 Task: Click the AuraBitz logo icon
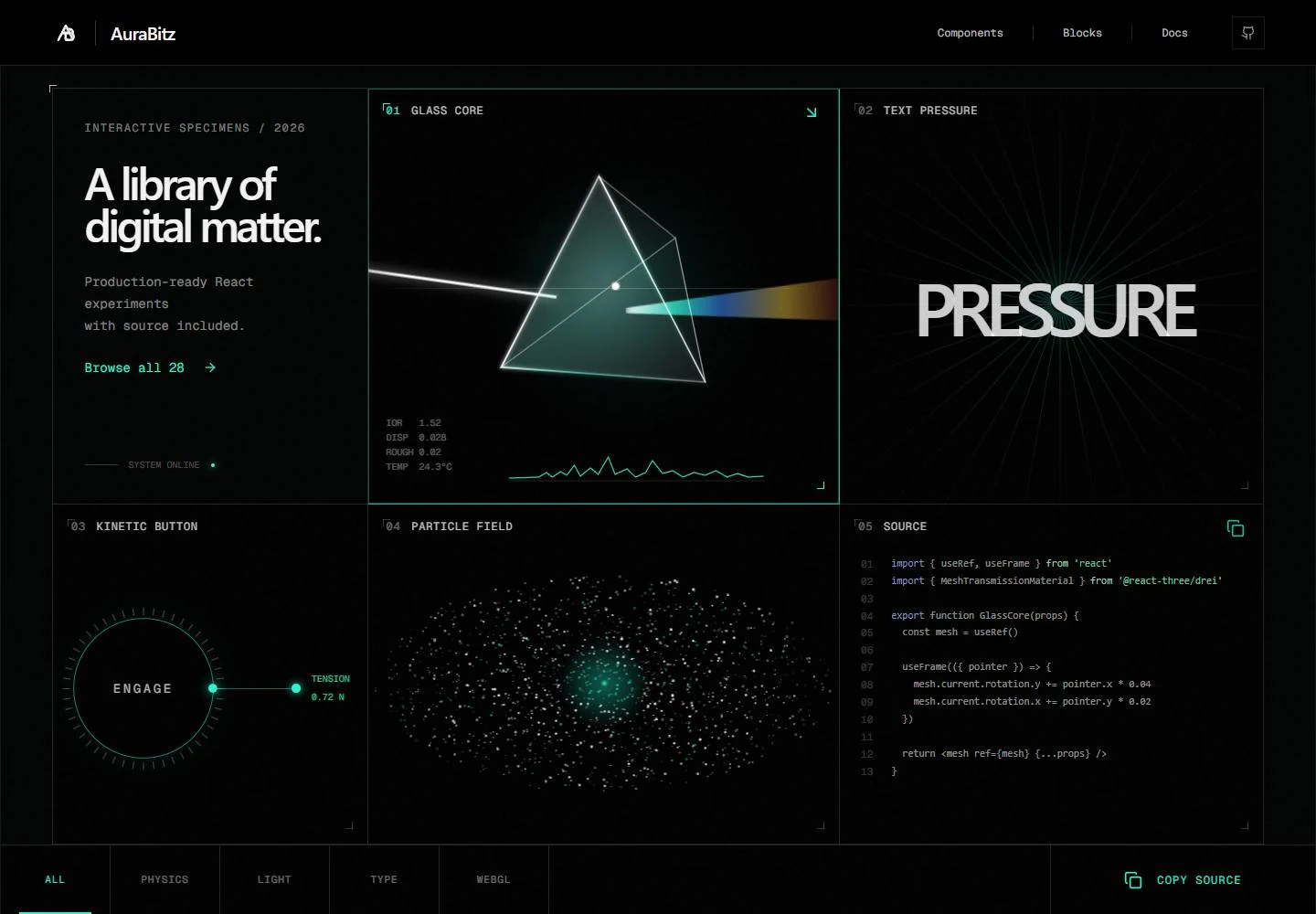(67, 34)
